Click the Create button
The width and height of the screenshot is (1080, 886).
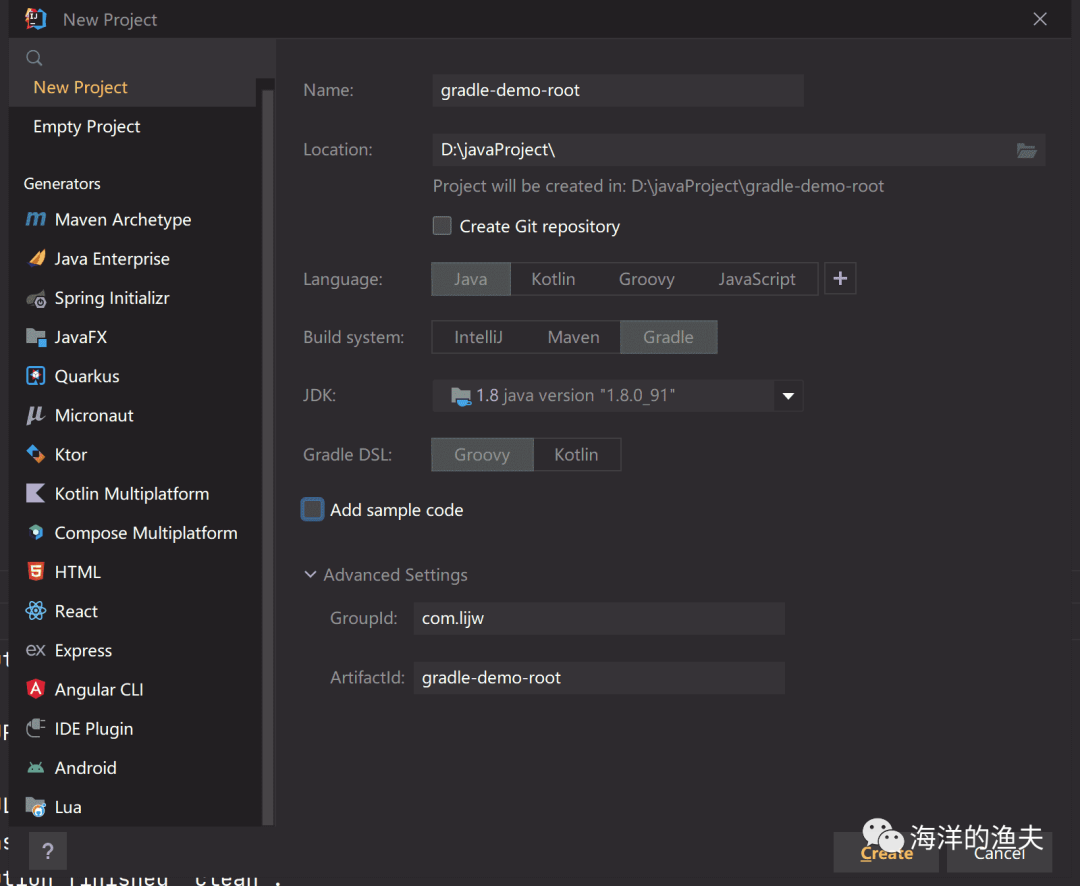tap(886, 853)
